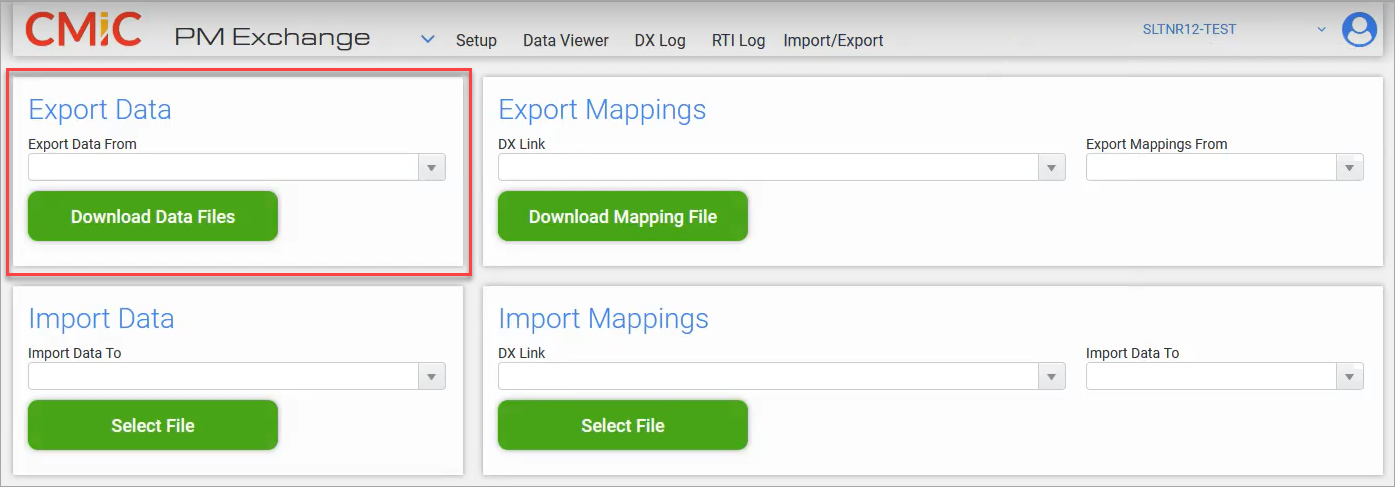Expand the Import Data To dropdown under Import Data
This screenshot has height=487, width=1395.
431,377
